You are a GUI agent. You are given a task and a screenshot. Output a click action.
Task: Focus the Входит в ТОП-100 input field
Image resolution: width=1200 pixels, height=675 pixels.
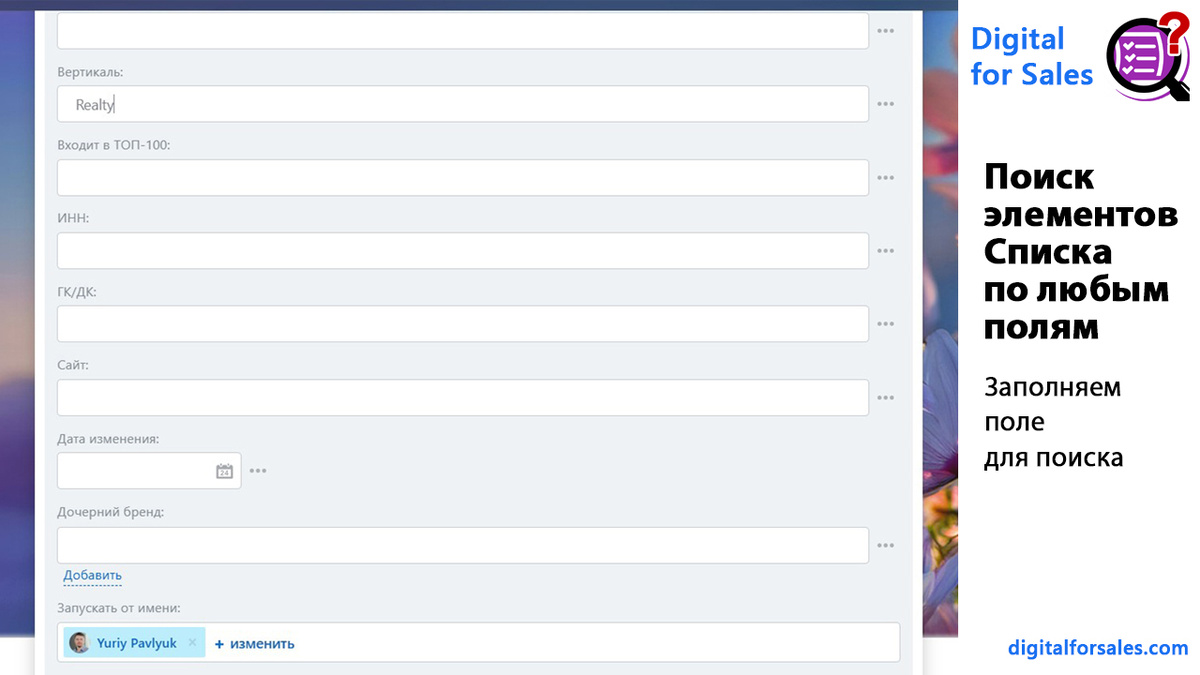(463, 178)
